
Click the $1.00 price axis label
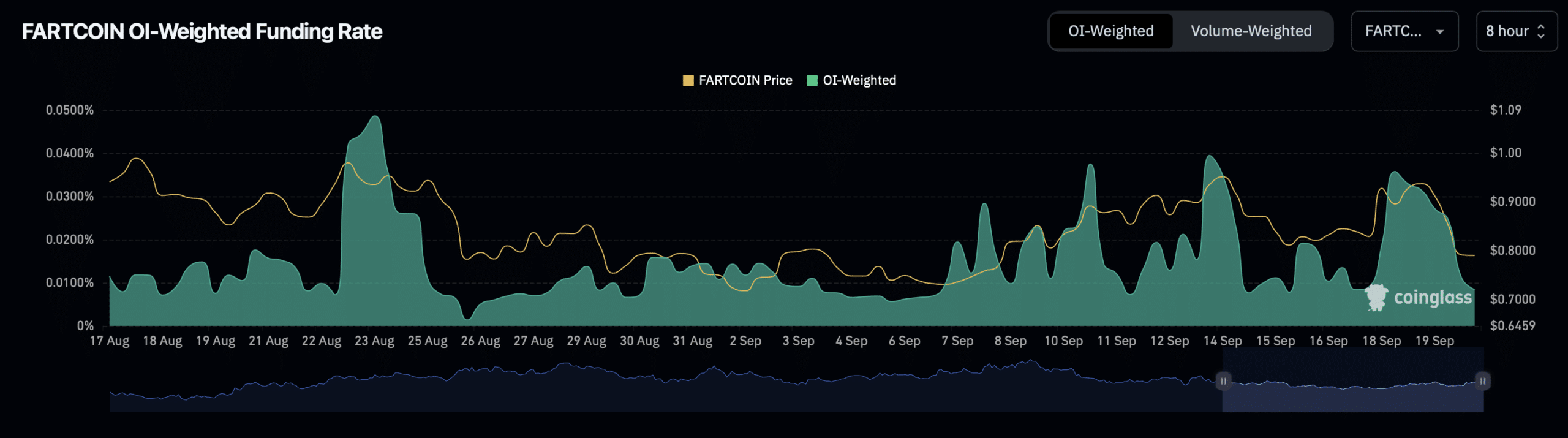(x=1506, y=153)
